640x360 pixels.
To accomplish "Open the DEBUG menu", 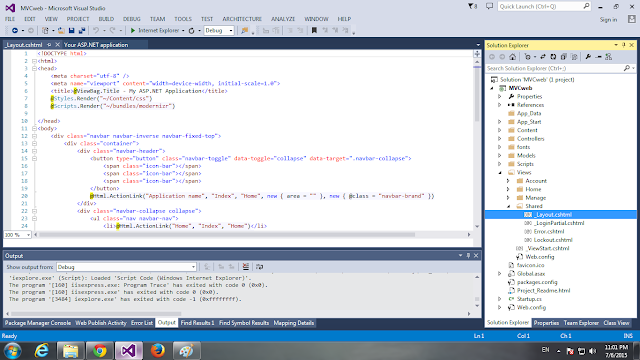I will tap(131, 19).
